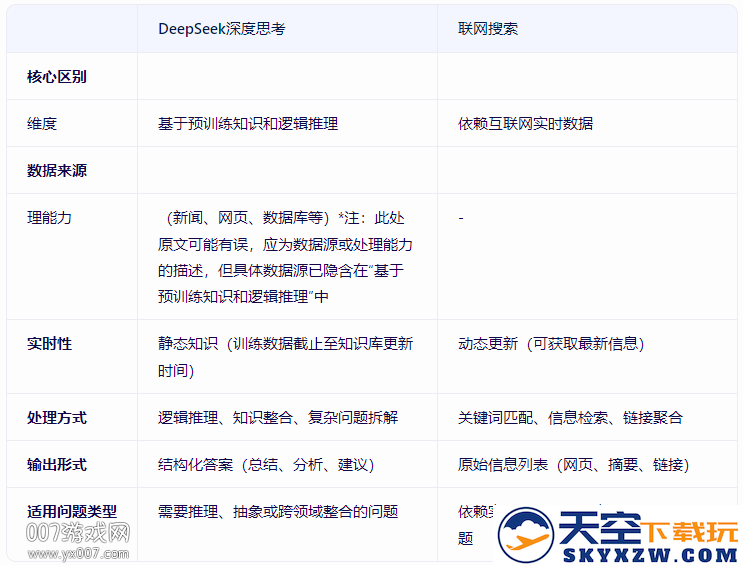
Task: Select cell 结构化答案（总结、分析、建议）
Action: click(266, 465)
